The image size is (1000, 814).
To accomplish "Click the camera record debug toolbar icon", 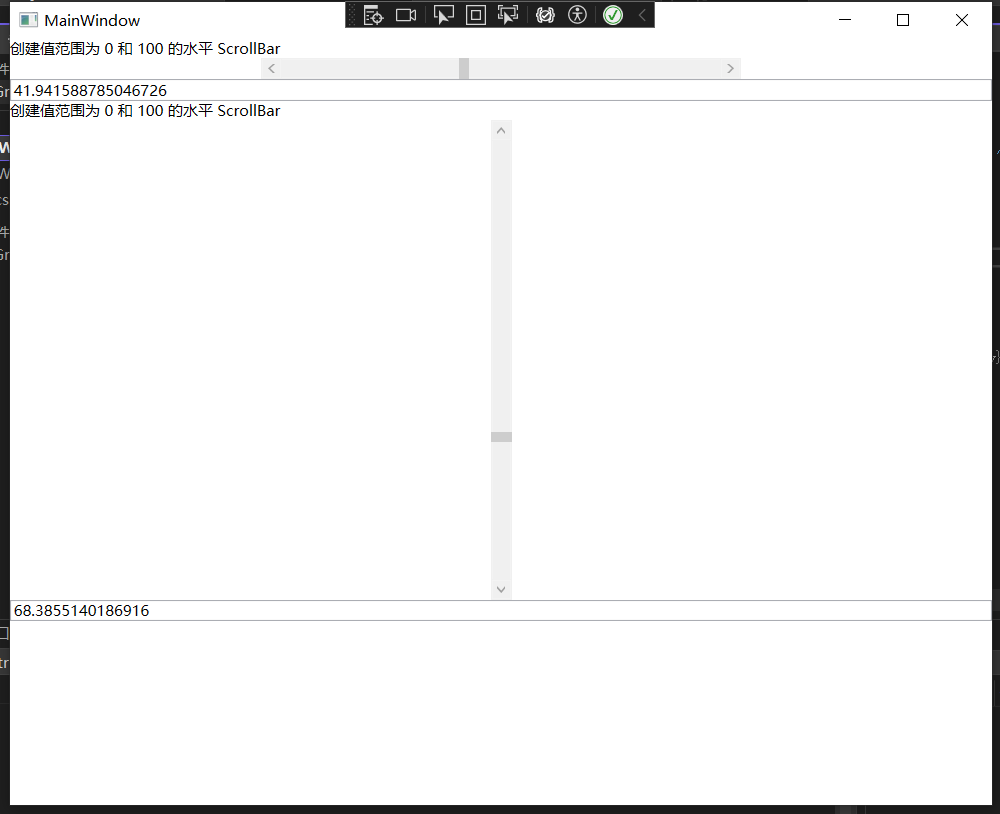I will point(406,15).
